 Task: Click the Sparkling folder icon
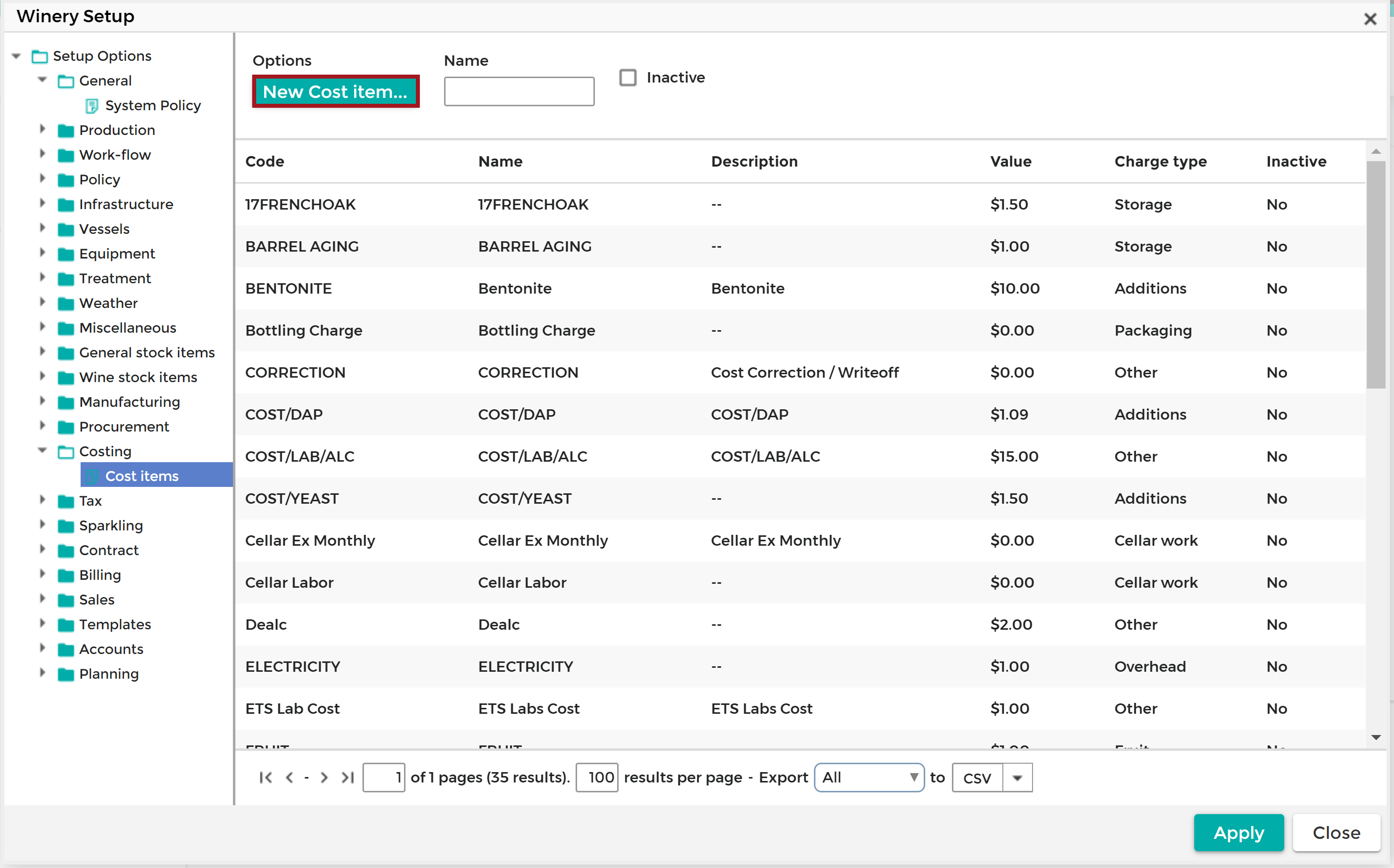click(x=66, y=526)
